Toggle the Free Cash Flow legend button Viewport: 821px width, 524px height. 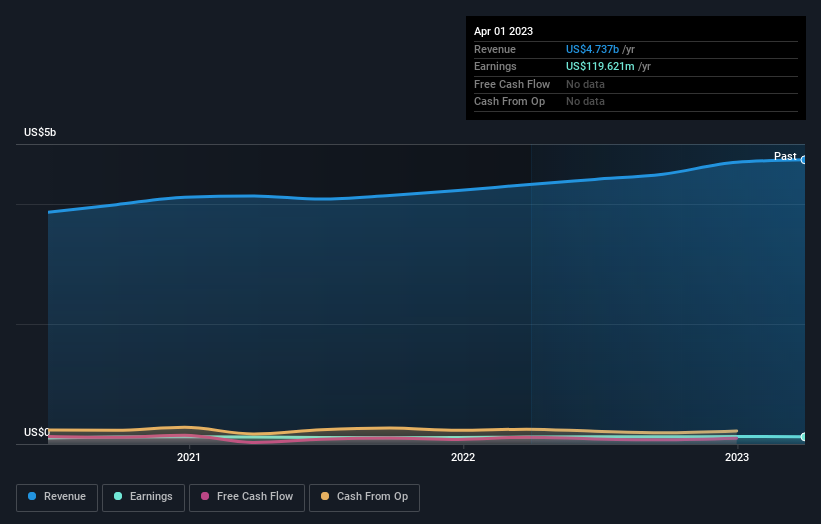click(x=247, y=497)
